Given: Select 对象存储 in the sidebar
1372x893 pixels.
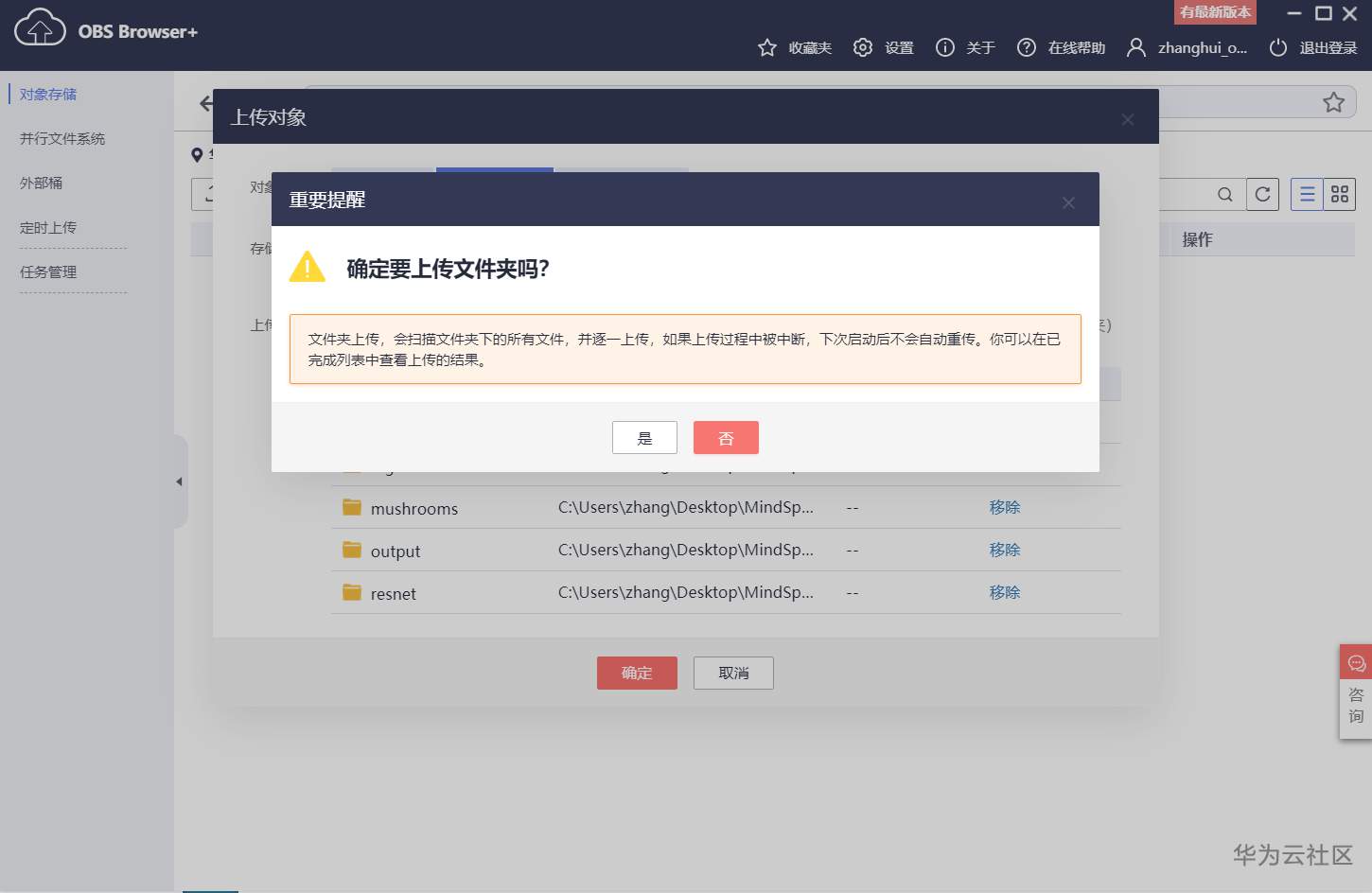Looking at the screenshot, I should [x=48, y=95].
